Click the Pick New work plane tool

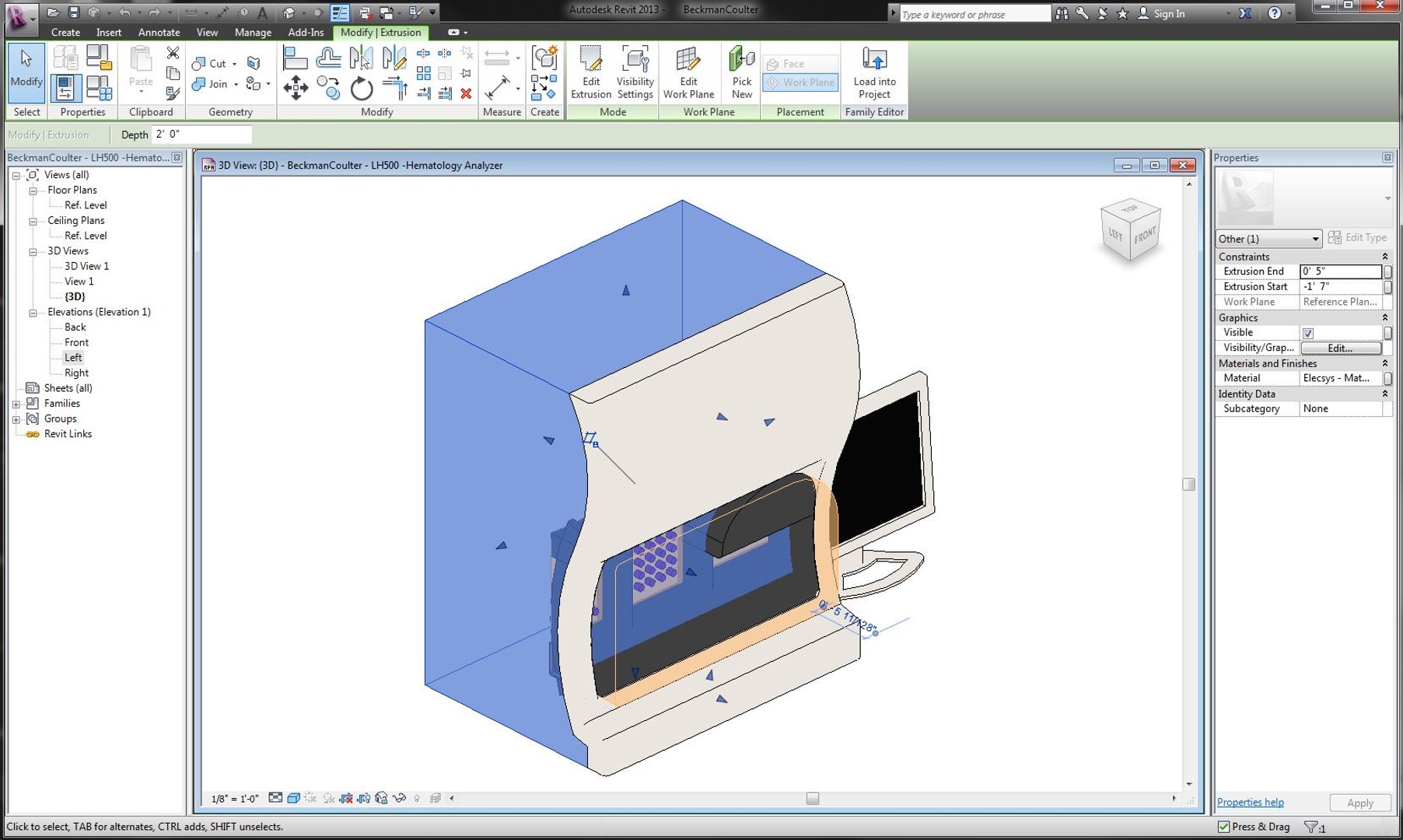pos(742,72)
